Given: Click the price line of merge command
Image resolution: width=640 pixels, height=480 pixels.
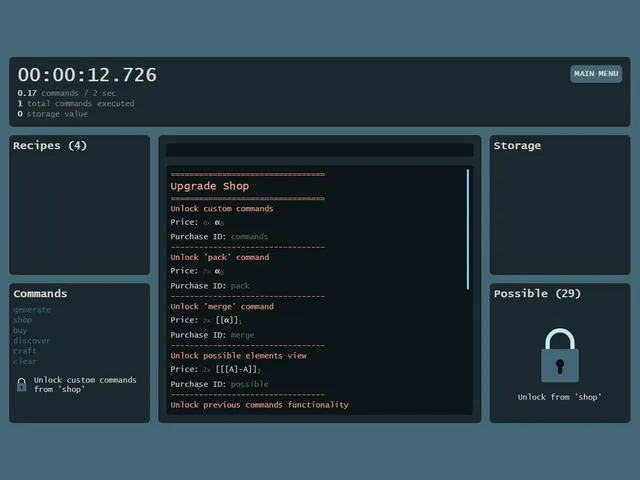Looking at the screenshot, I should 206,320.
